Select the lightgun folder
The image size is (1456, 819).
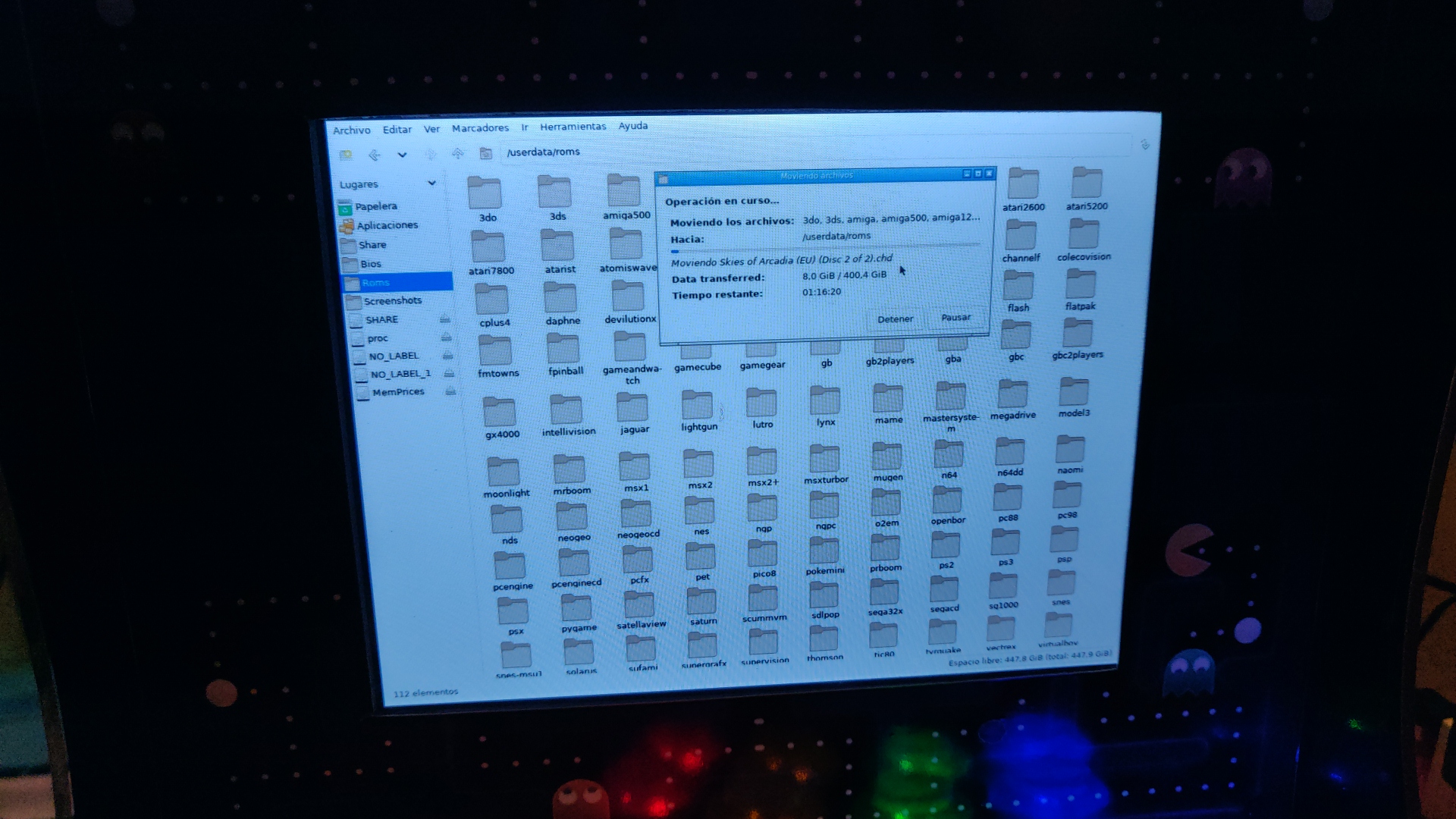tap(698, 412)
